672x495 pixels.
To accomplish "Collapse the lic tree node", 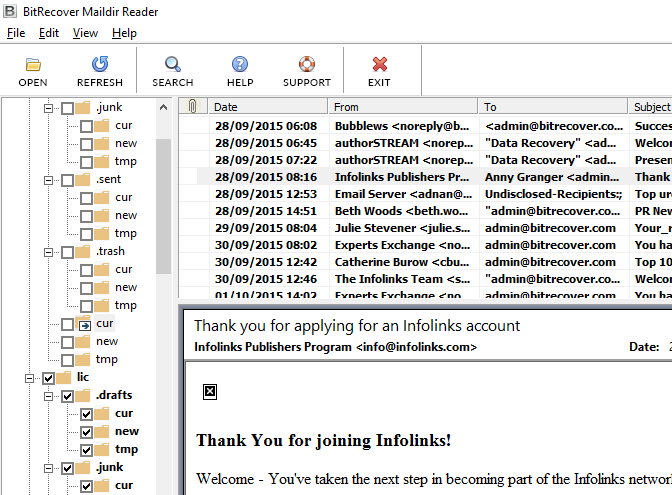I will (29, 378).
